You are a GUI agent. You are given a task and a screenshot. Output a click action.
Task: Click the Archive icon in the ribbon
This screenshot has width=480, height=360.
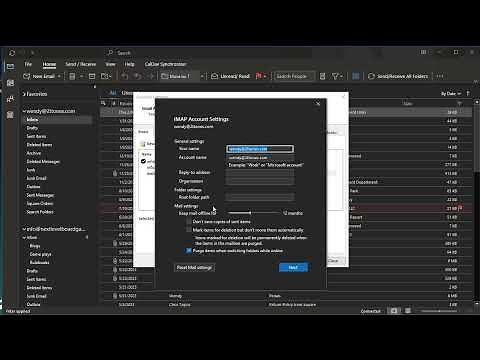92,76
